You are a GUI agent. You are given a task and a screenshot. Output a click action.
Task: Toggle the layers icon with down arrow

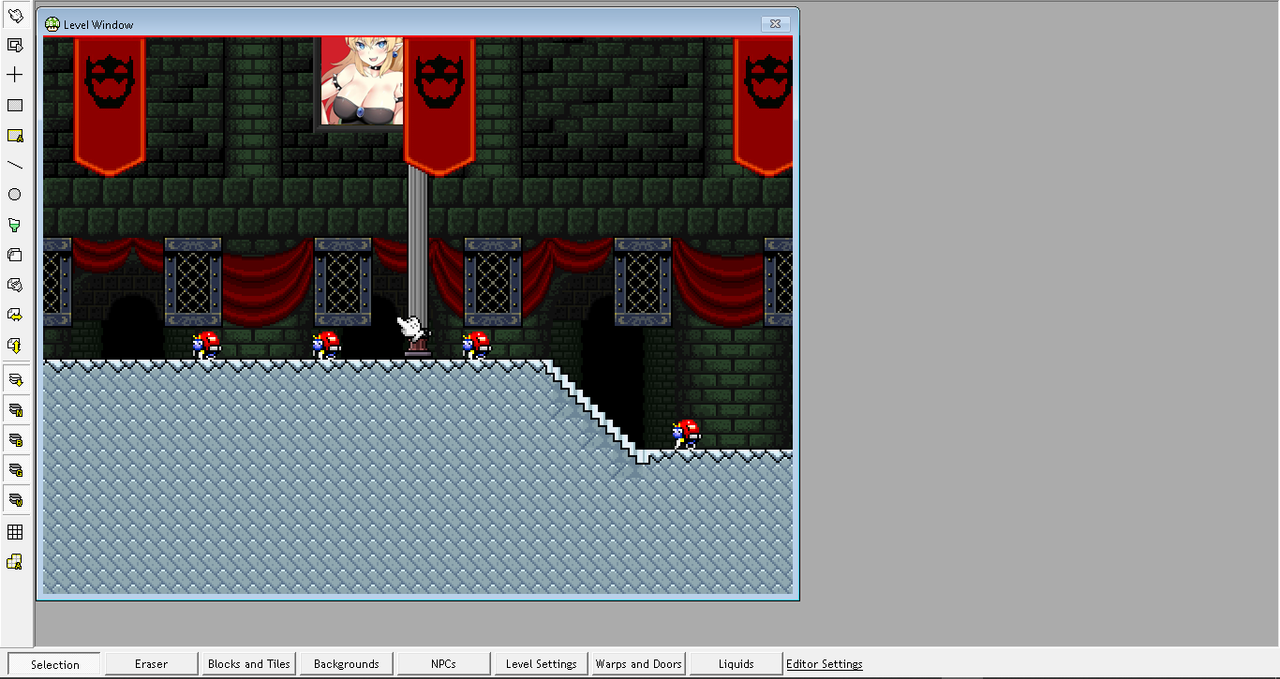coord(15,380)
